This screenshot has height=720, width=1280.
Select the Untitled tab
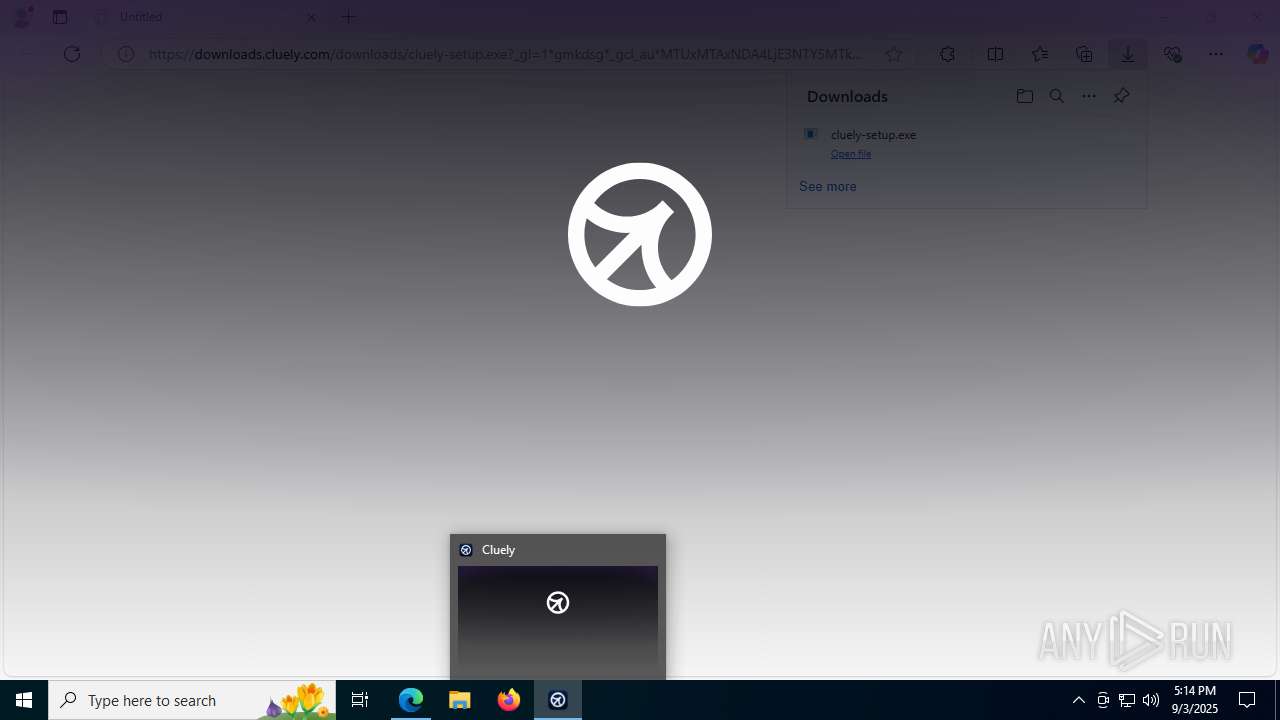coord(205,17)
